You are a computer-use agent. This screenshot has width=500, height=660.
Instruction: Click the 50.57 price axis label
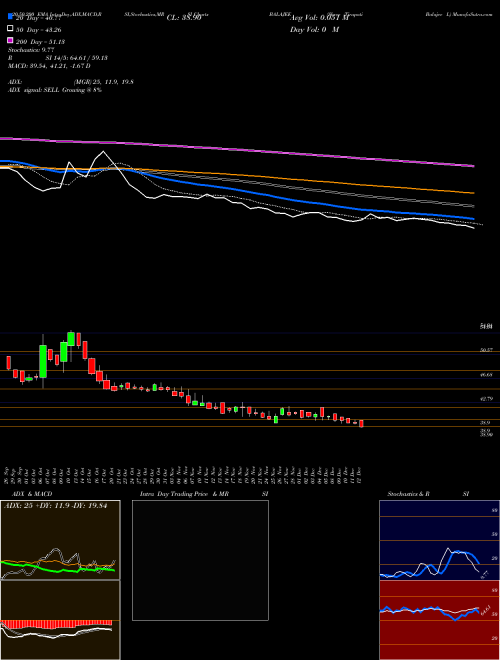click(486, 350)
